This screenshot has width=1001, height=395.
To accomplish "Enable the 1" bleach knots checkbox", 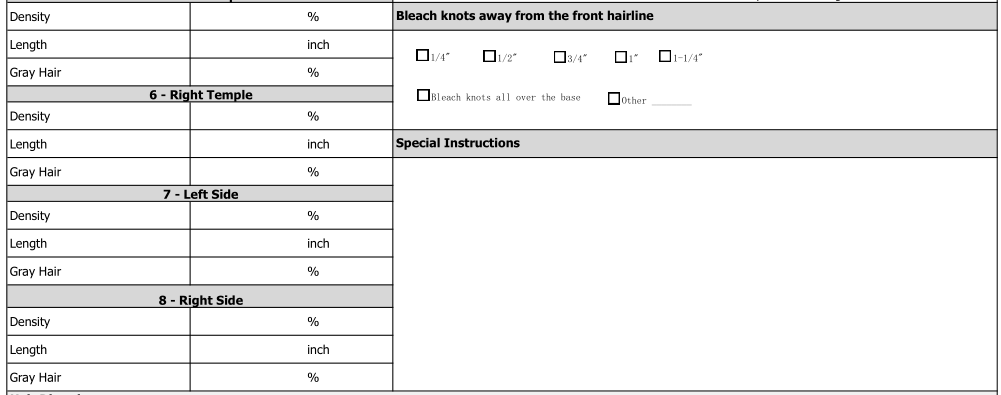I will [621, 57].
